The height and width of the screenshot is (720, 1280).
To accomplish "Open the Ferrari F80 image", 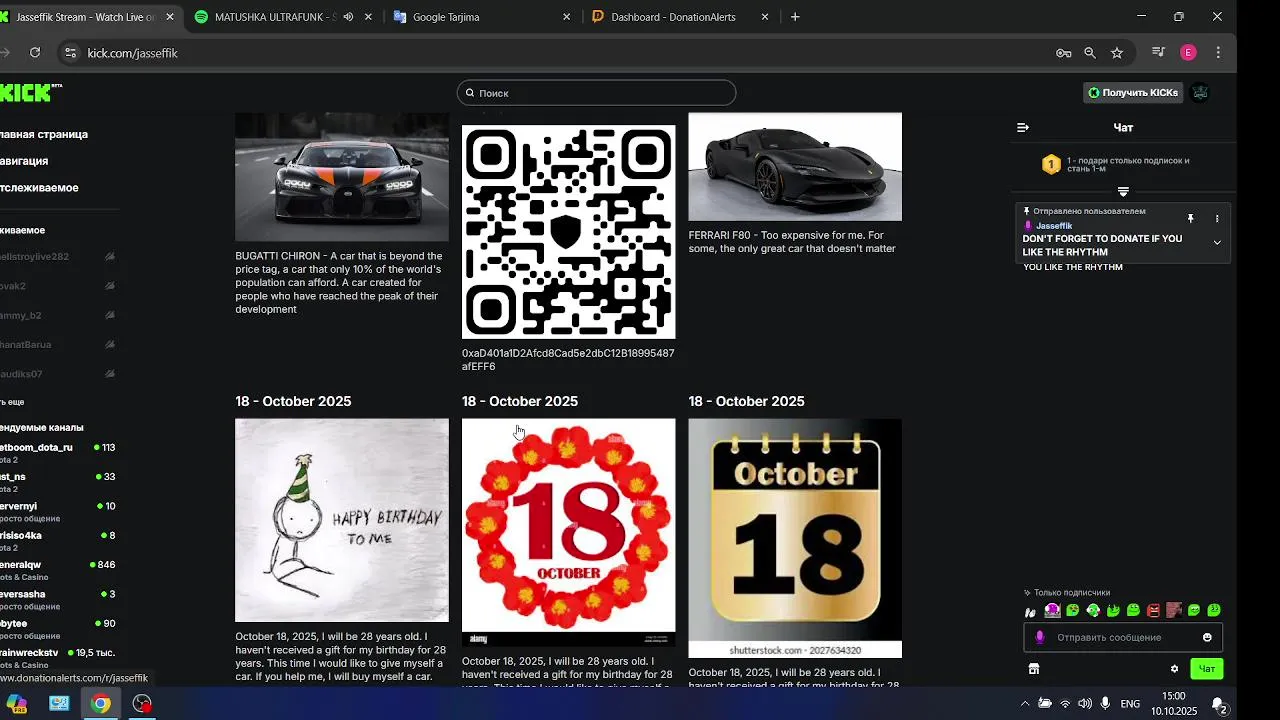I will [x=795, y=166].
